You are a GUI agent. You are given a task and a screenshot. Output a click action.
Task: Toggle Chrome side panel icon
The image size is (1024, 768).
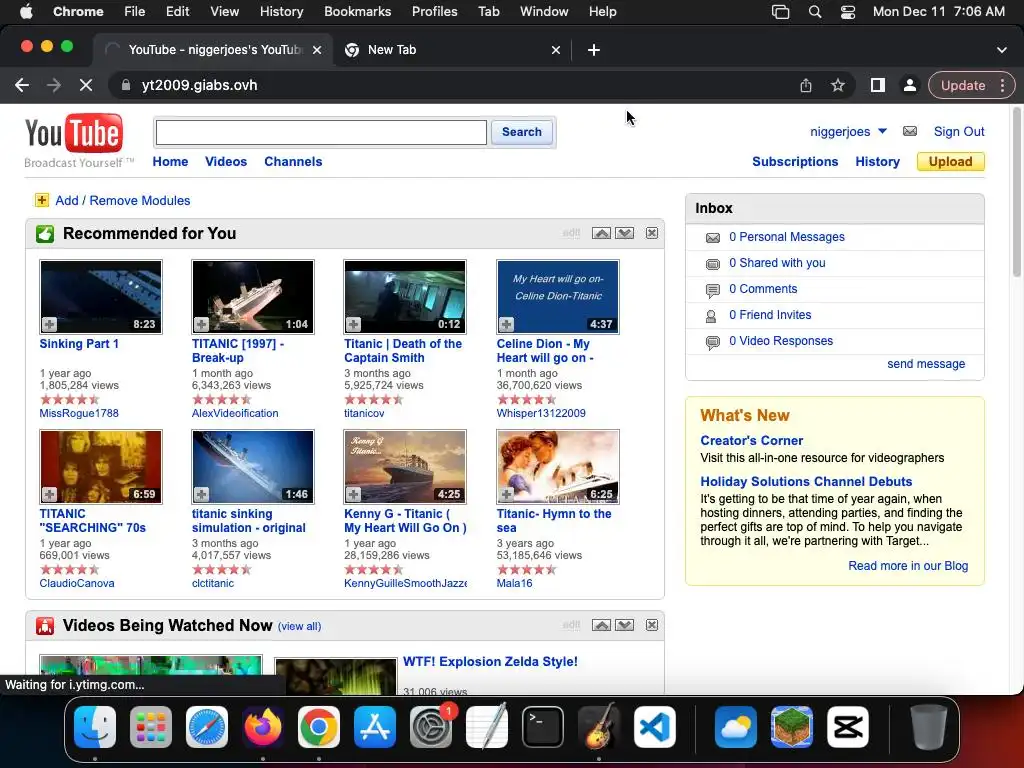(878, 85)
